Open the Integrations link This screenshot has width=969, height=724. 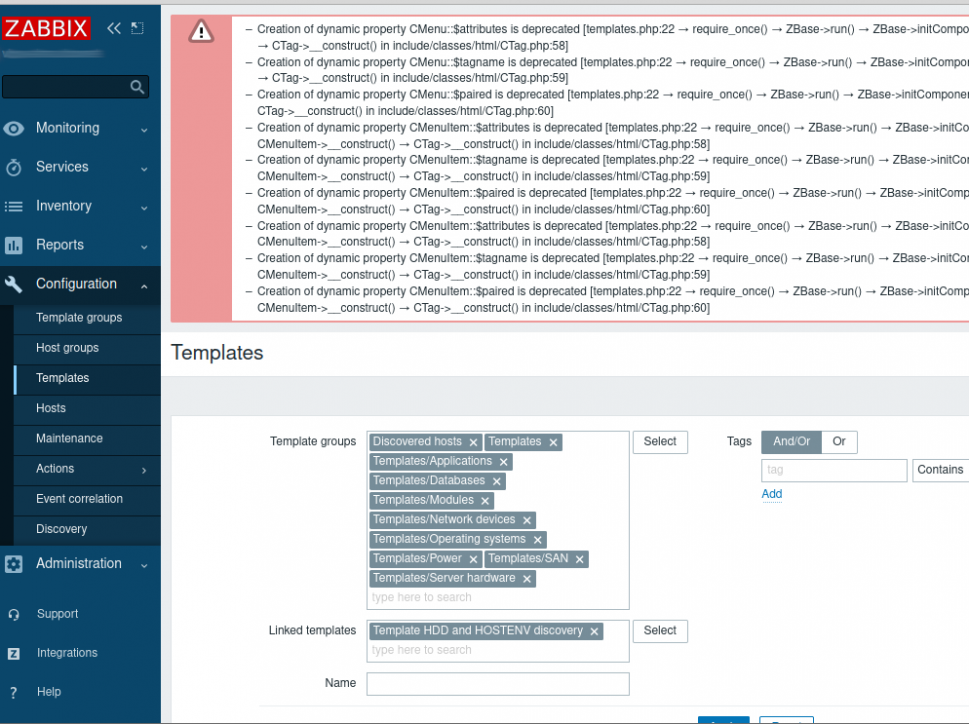[67, 653]
